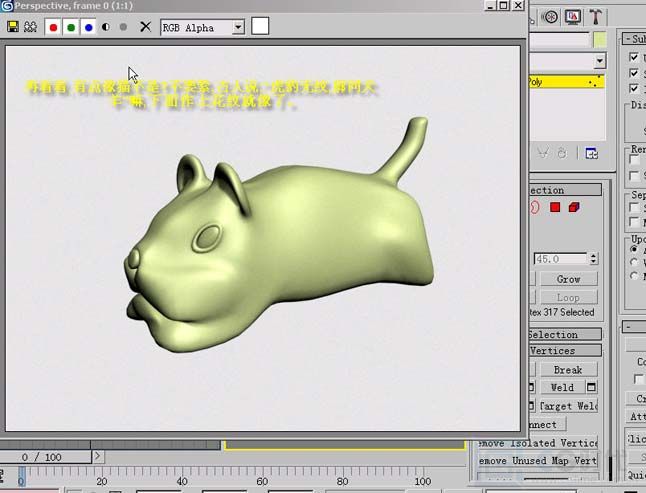Click the Loop selection button
This screenshot has width=646, height=493.
click(x=569, y=297)
